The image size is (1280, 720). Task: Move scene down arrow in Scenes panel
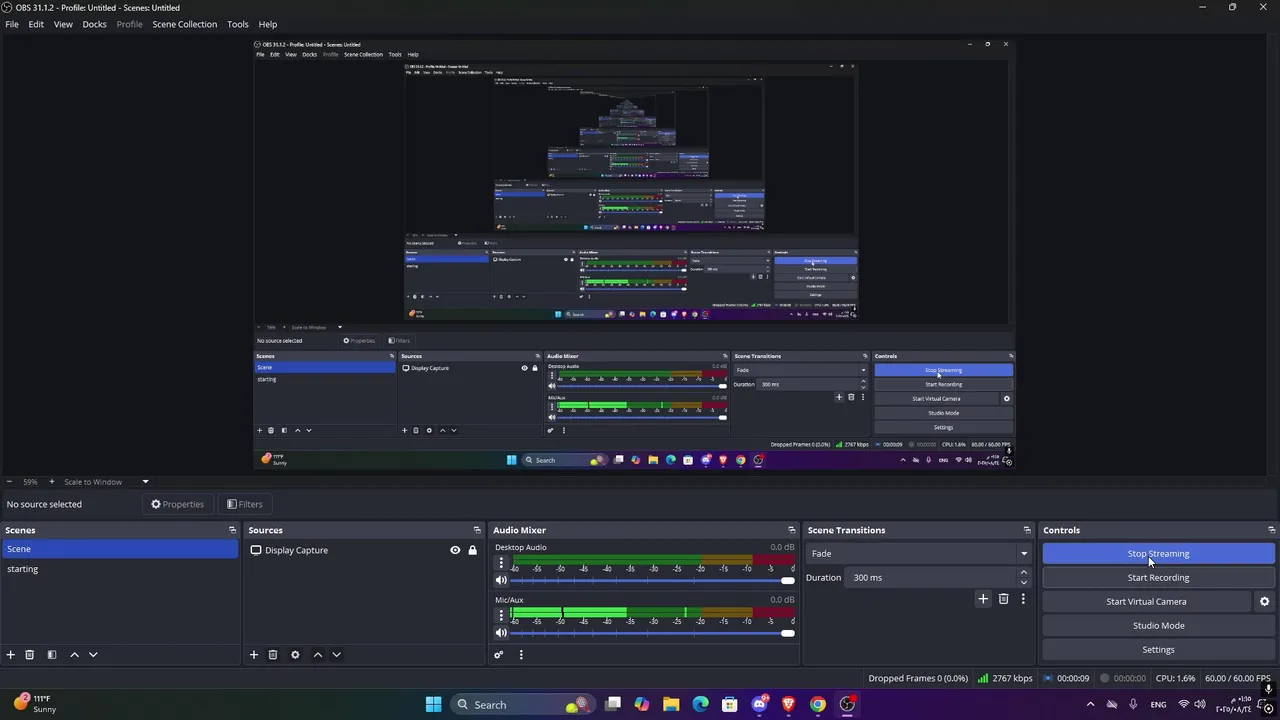point(93,655)
